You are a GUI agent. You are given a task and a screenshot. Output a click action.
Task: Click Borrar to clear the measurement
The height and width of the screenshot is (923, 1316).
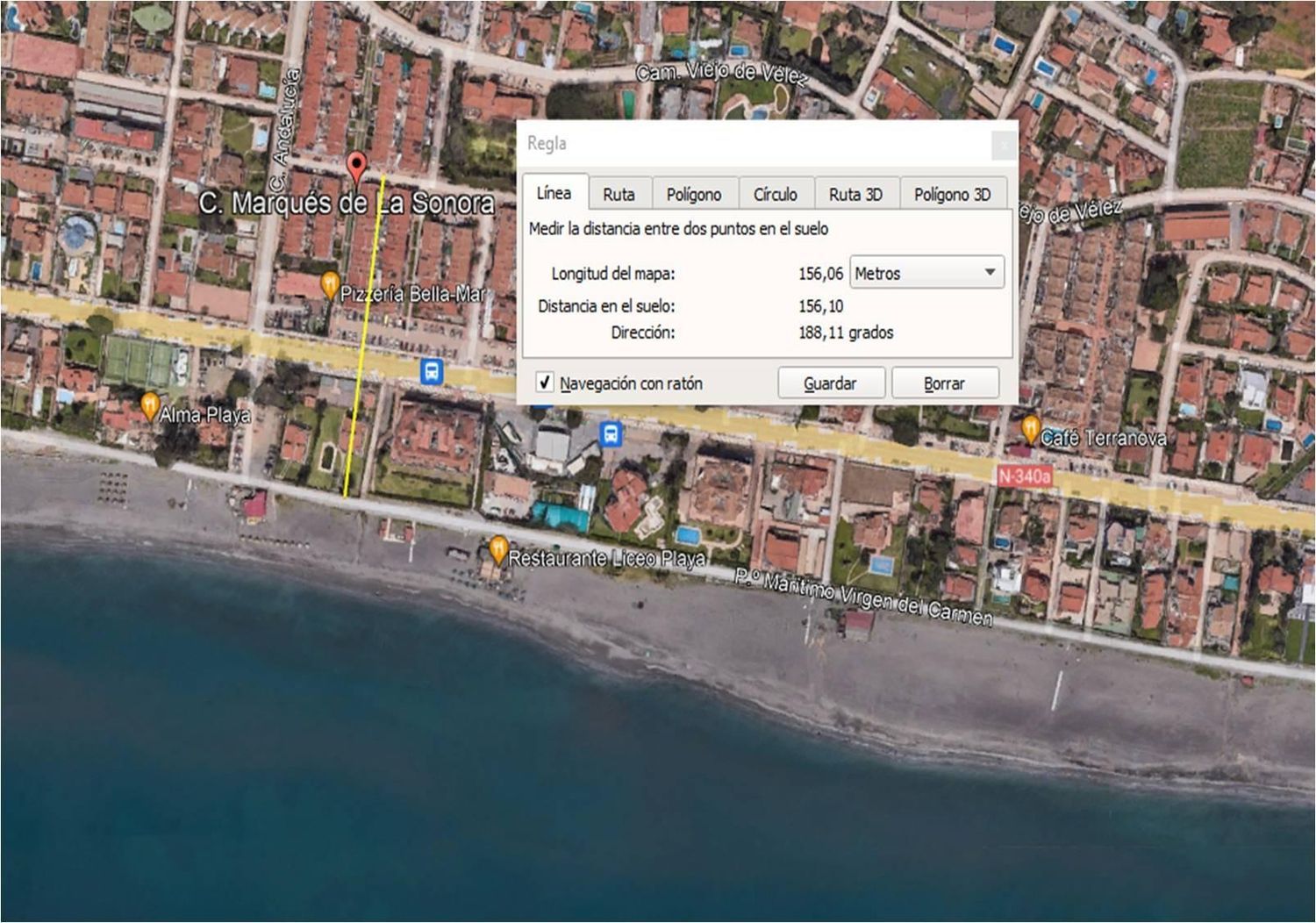point(944,383)
